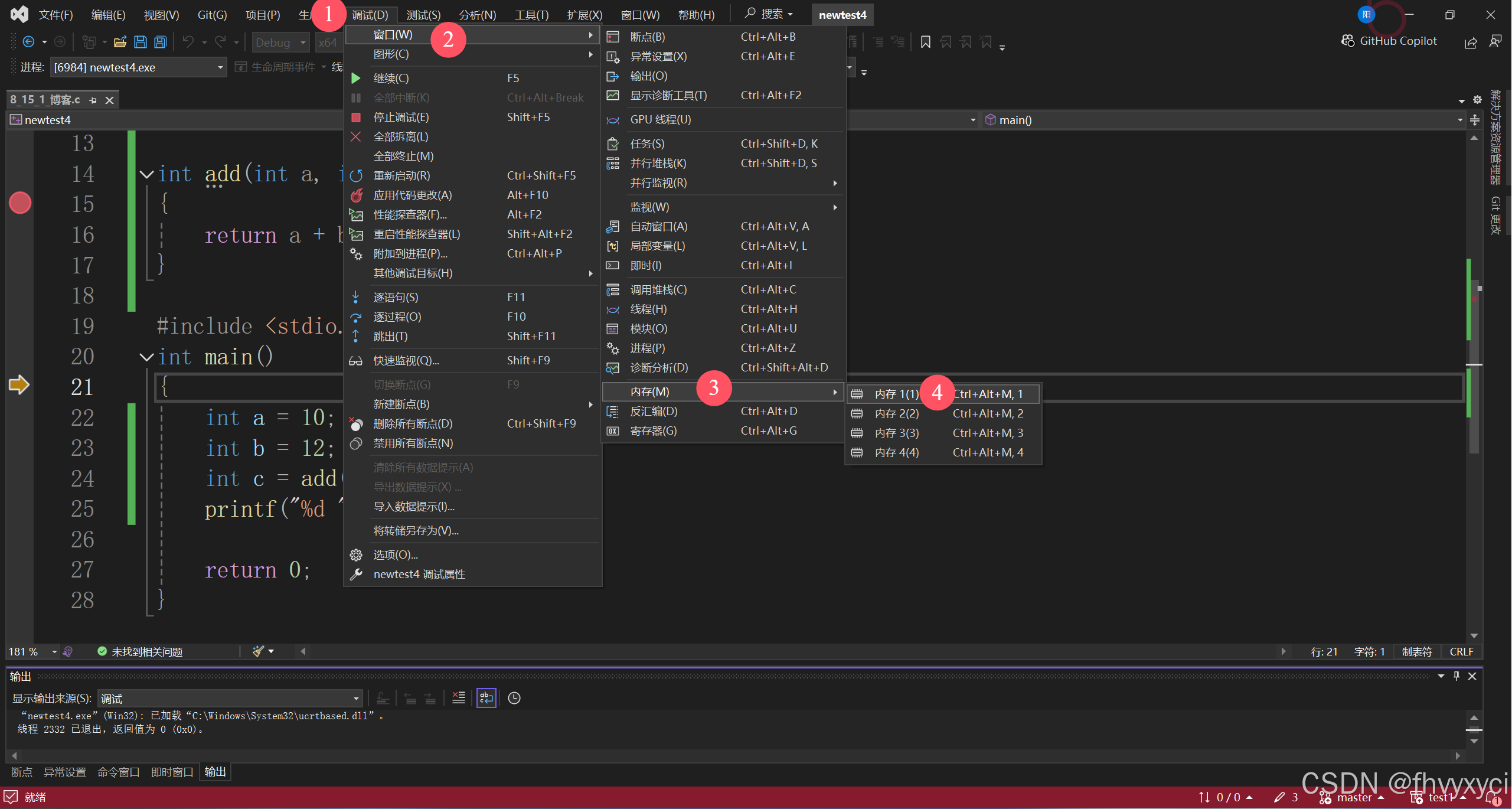This screenshot has width=1512, height=809.
Task: Click CRLF line ending indicator
Action: pyautogui.click(x=1461, y=651)
